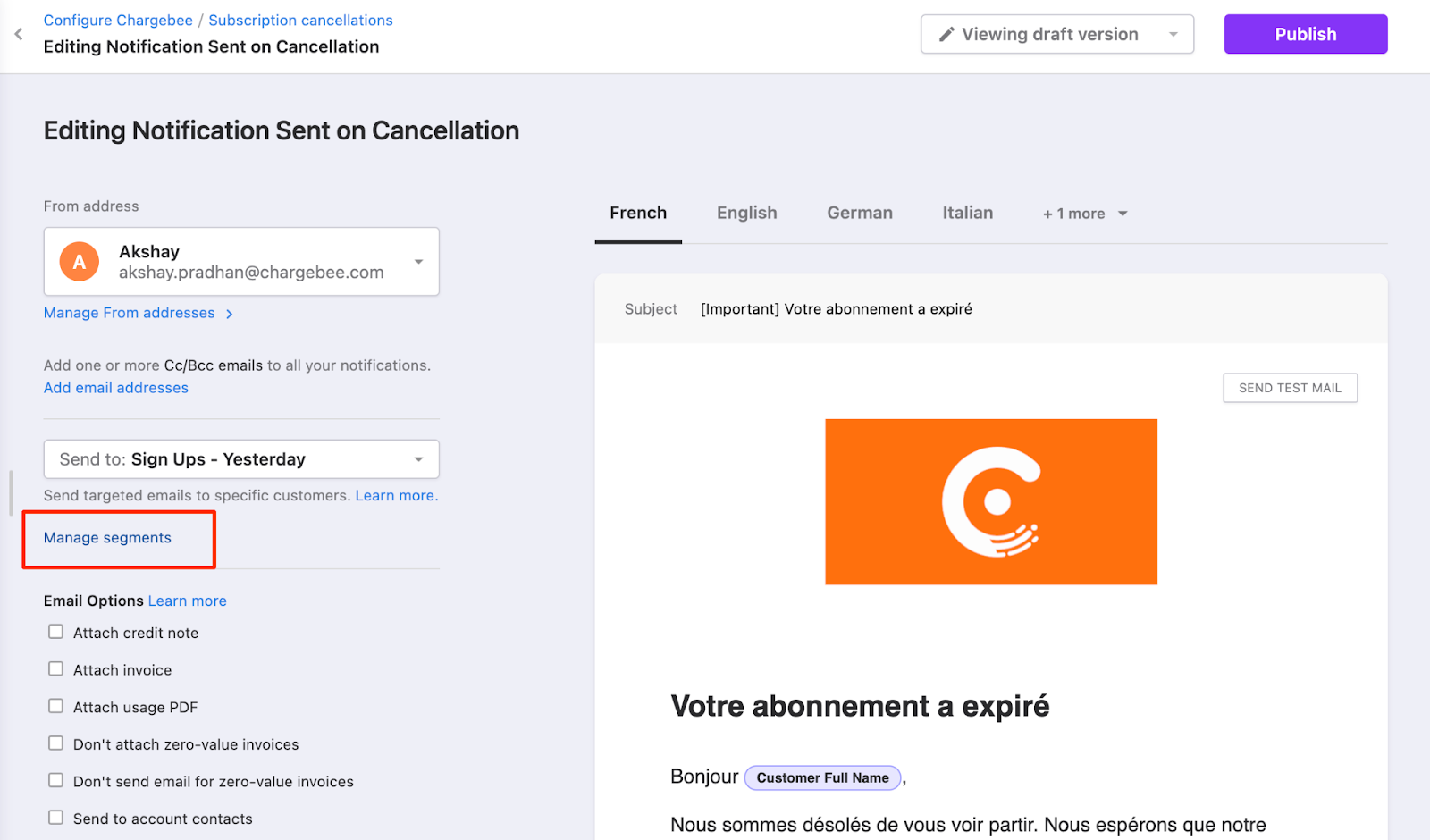Click the akshay.pradhan@chargebee.com address text
The width and height of the screenshot is (1430, 840).
[251, 273]
